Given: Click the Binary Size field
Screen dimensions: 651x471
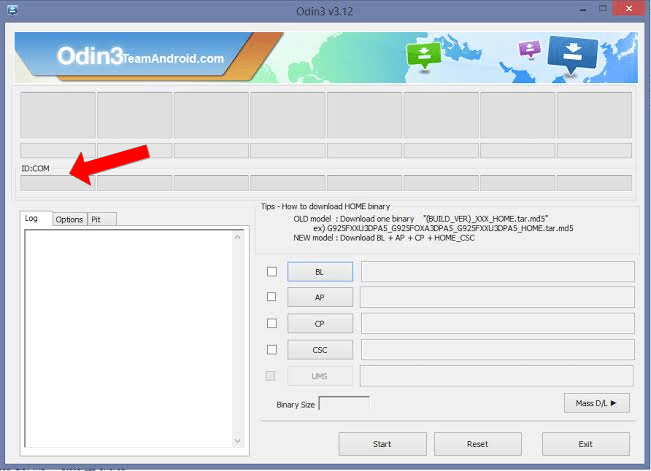Looking at the screenshot, I should click(344, 404).
